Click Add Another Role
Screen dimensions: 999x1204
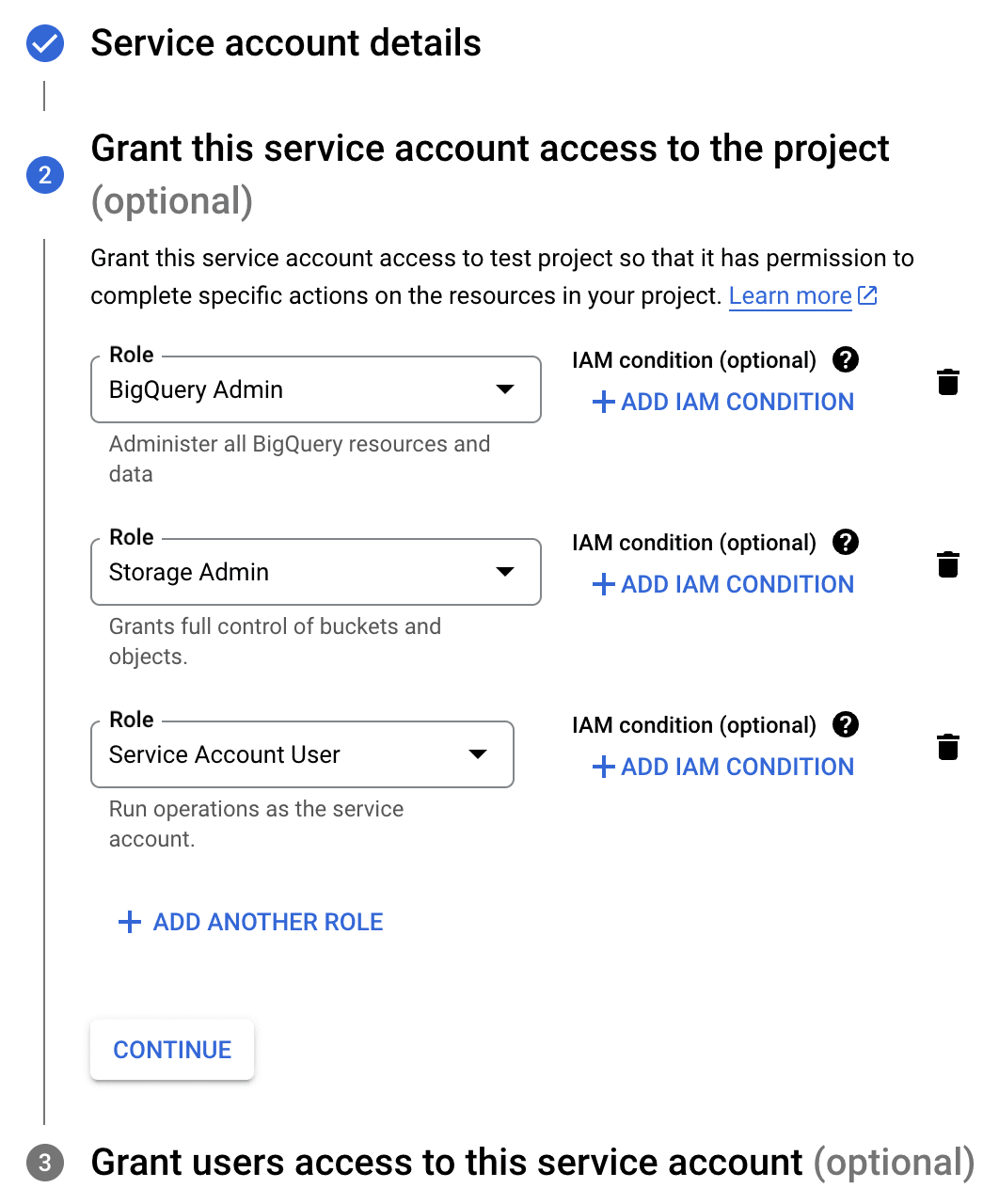coord(250,922)
